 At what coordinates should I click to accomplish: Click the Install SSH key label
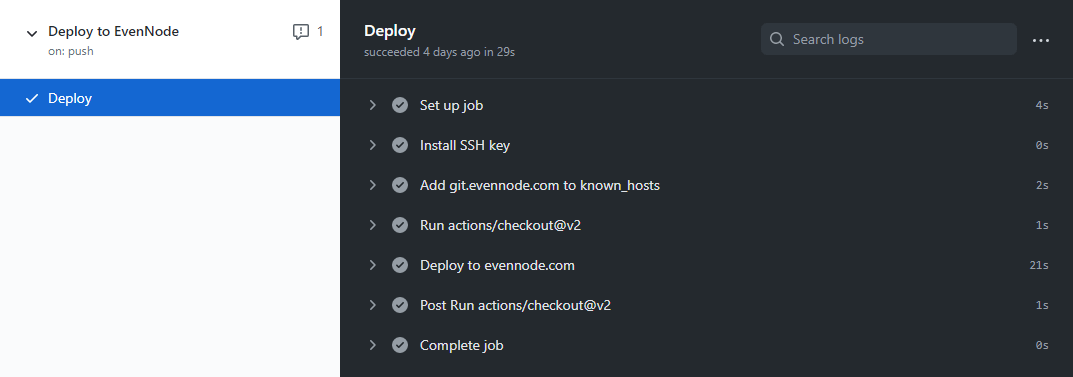pos(465,145)
